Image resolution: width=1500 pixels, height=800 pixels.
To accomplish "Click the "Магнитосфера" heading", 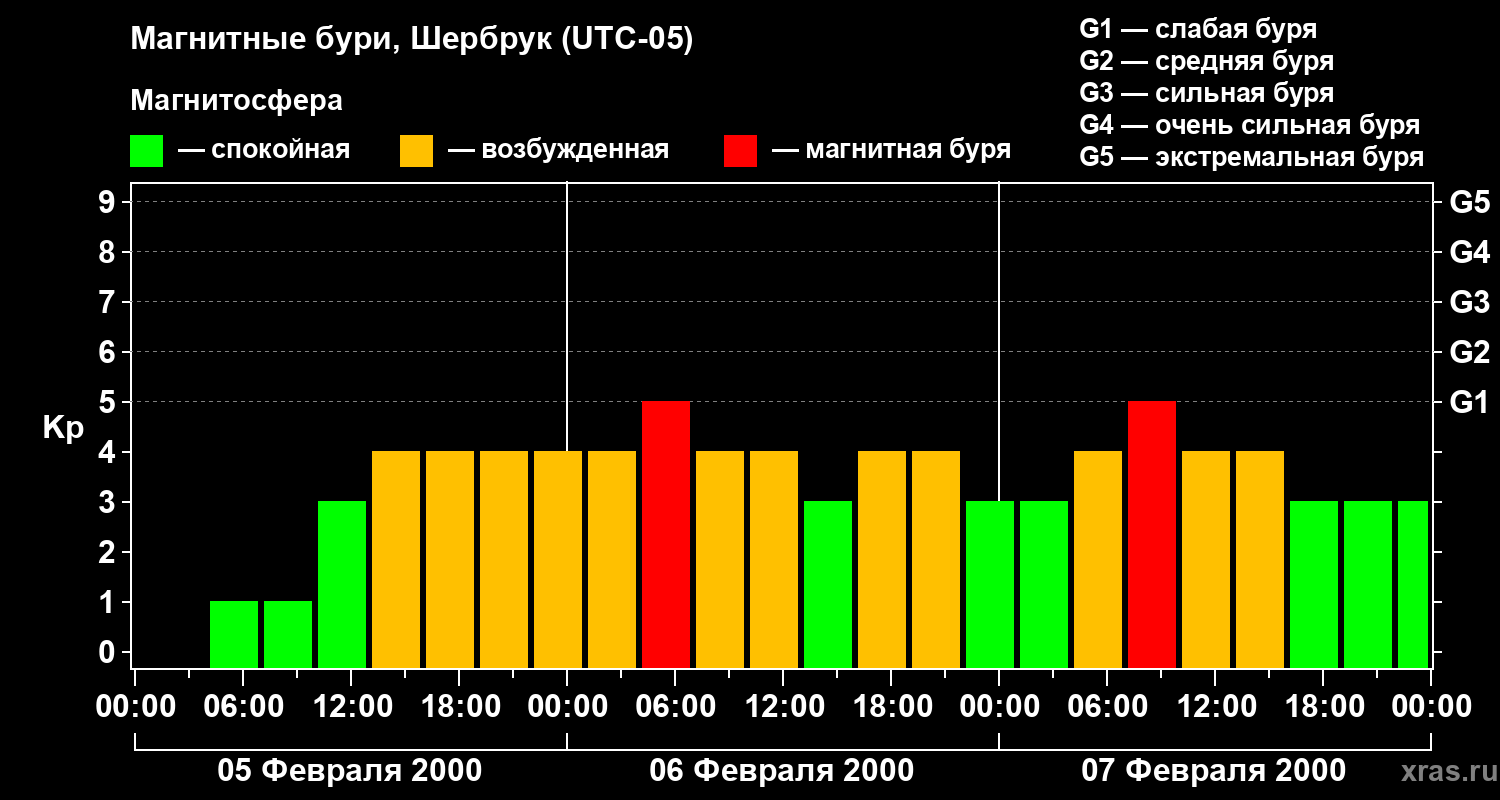I will pyautogui.click(x=236, y=101).
